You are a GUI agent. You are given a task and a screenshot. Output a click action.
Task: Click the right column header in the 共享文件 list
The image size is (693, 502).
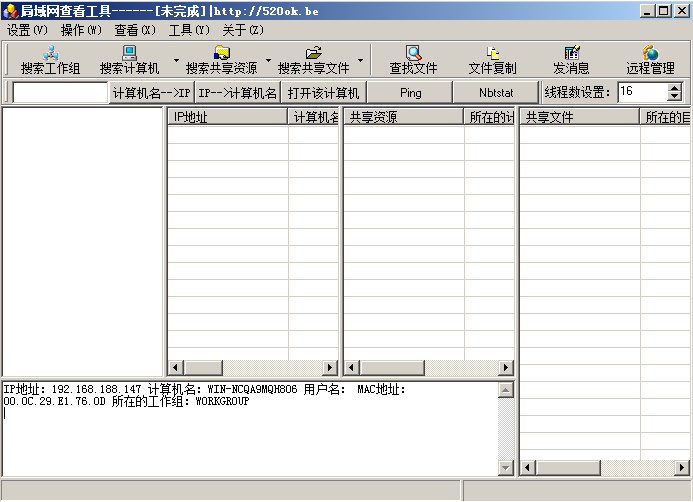click(x=665, y=117)
